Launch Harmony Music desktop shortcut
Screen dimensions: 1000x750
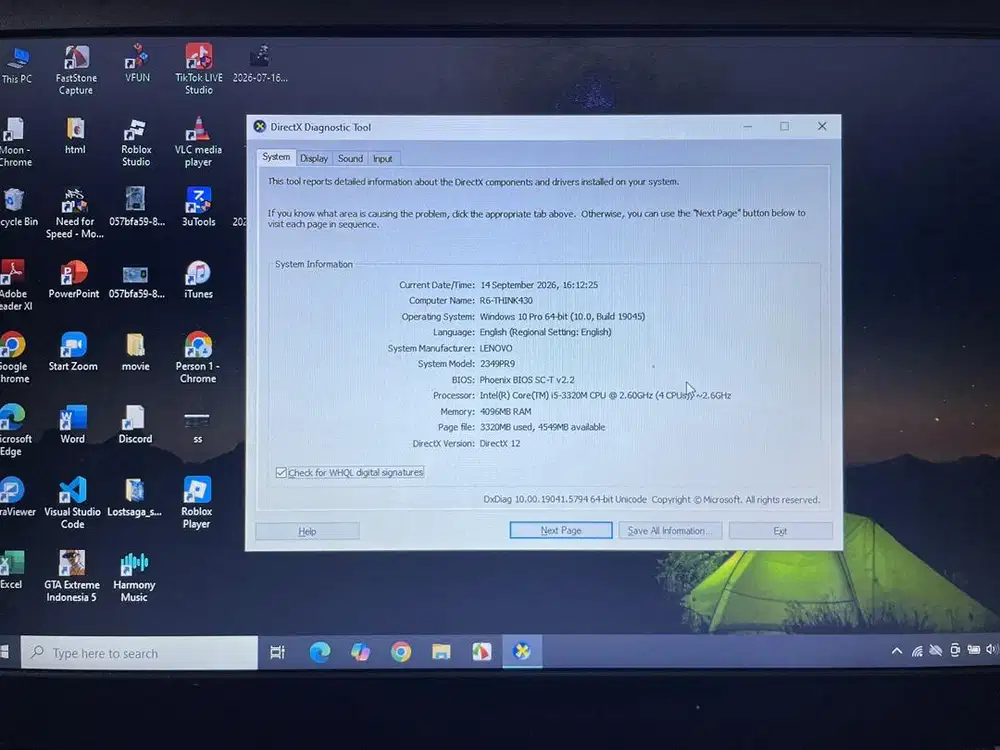[134, 577]
